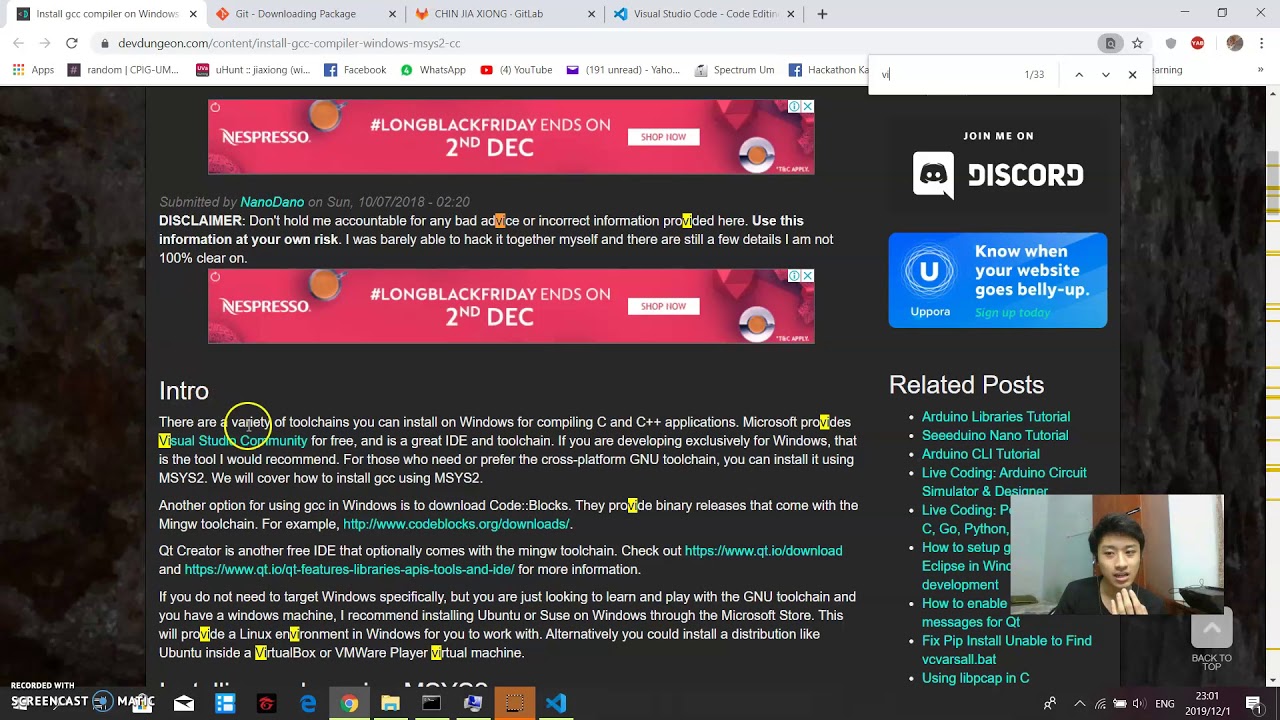
Task: Switch to the CHIN JIA XIONG - GitLab tab
Action: point(505,14)
